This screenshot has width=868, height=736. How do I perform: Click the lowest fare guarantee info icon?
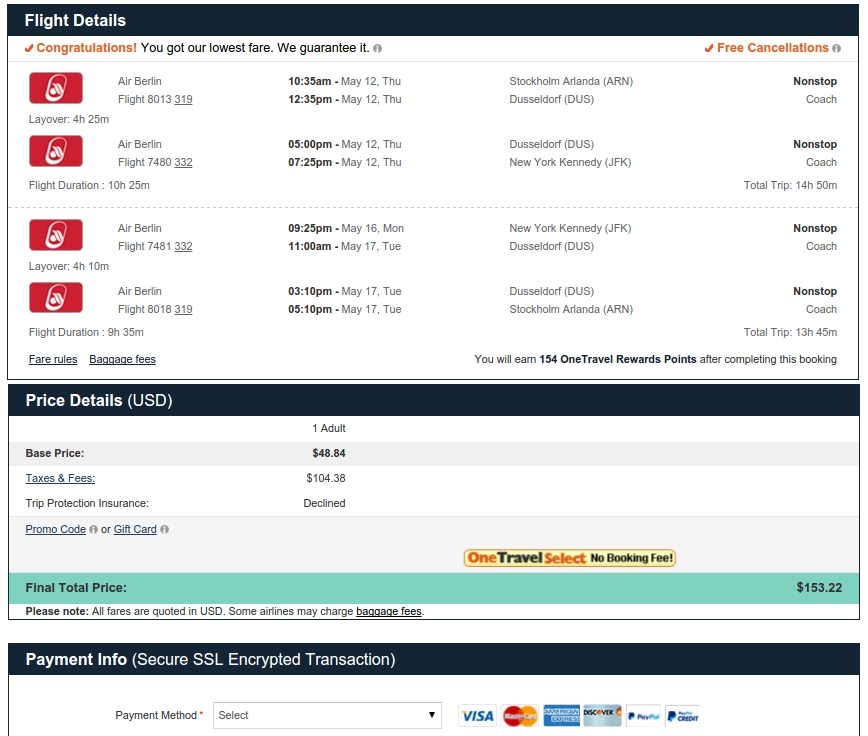coord(378,49)
